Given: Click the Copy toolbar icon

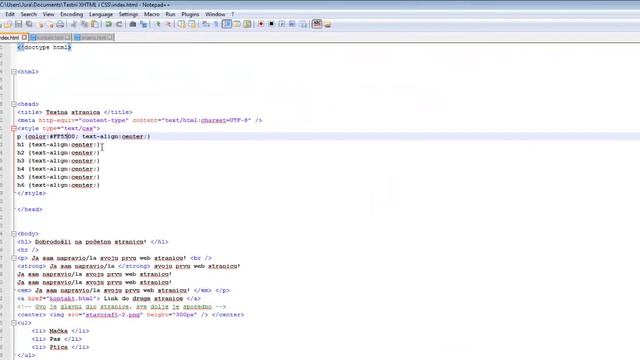Looking at the screenshot, I should pyautogui.click(x=84, y=24).
